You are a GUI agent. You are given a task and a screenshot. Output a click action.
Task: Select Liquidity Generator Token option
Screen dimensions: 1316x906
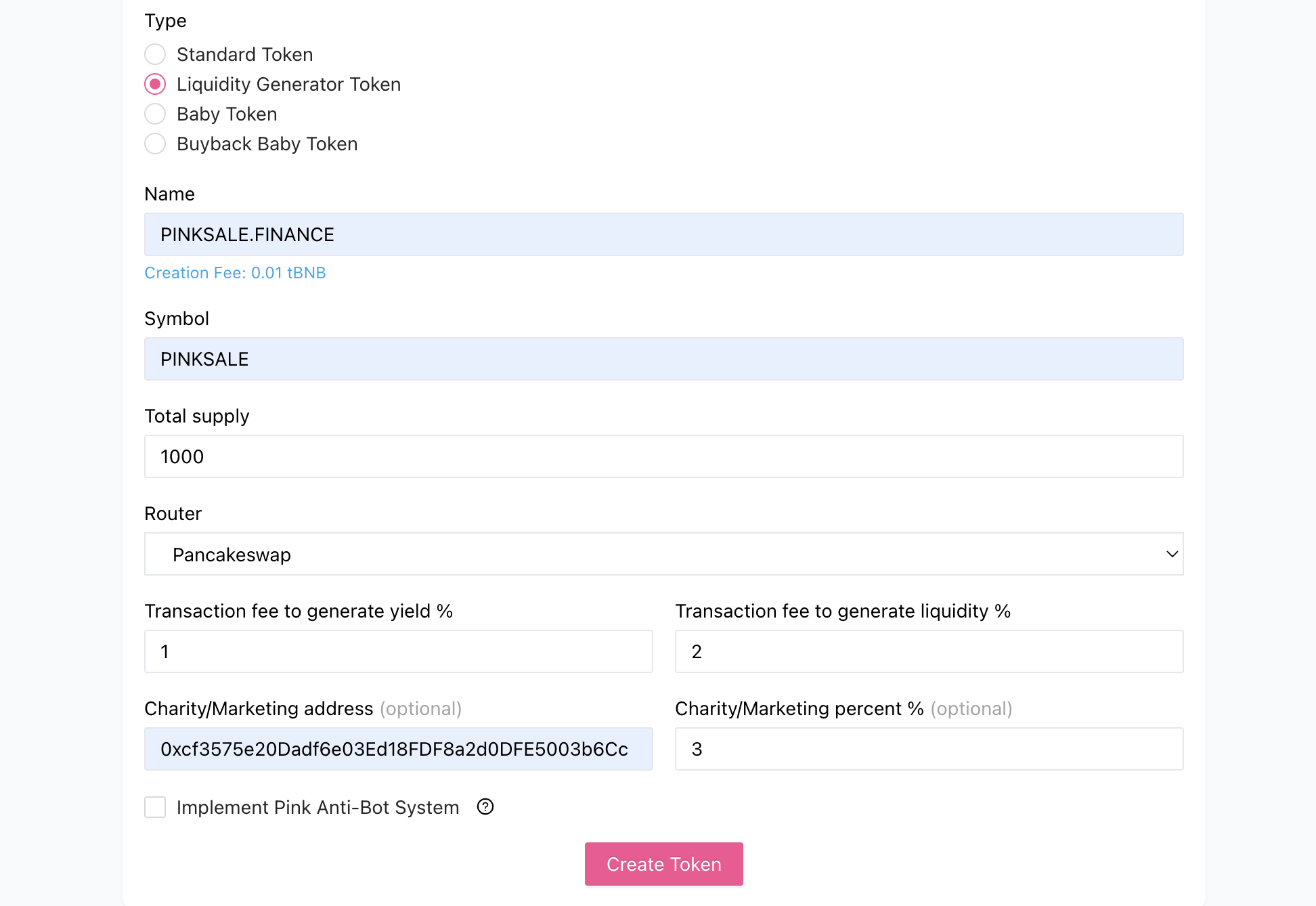pyautogui.click(x=155, y=84)
